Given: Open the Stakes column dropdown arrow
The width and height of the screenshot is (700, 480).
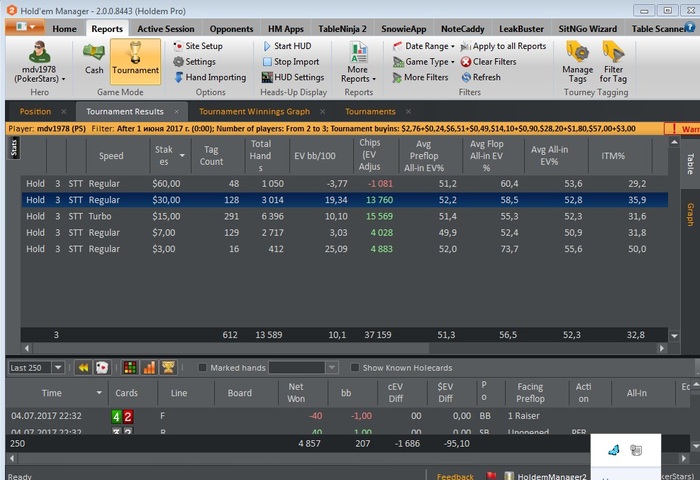Looking at the screenshot, I should click(182, 155).
